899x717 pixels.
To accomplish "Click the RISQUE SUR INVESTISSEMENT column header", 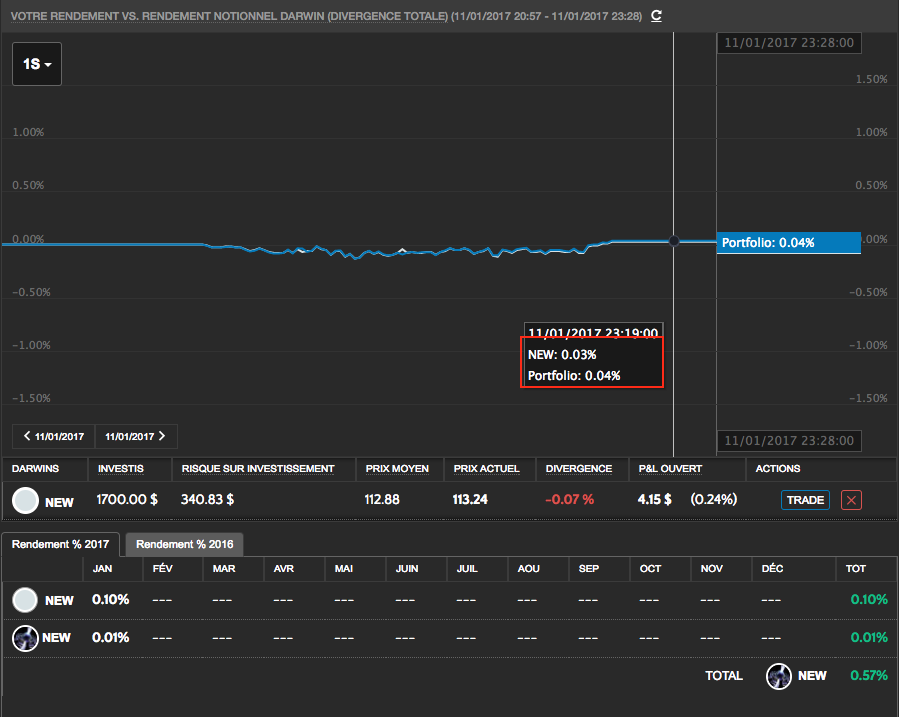I will click(x=257, y=468).
